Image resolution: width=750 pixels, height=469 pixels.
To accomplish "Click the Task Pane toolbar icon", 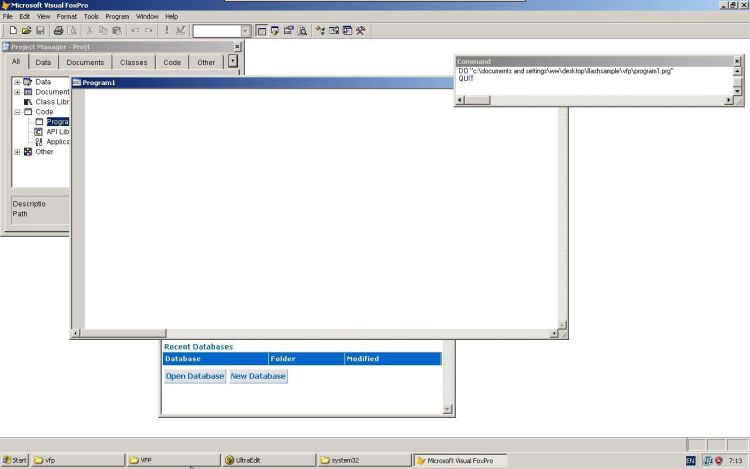I will click(347, 31).
